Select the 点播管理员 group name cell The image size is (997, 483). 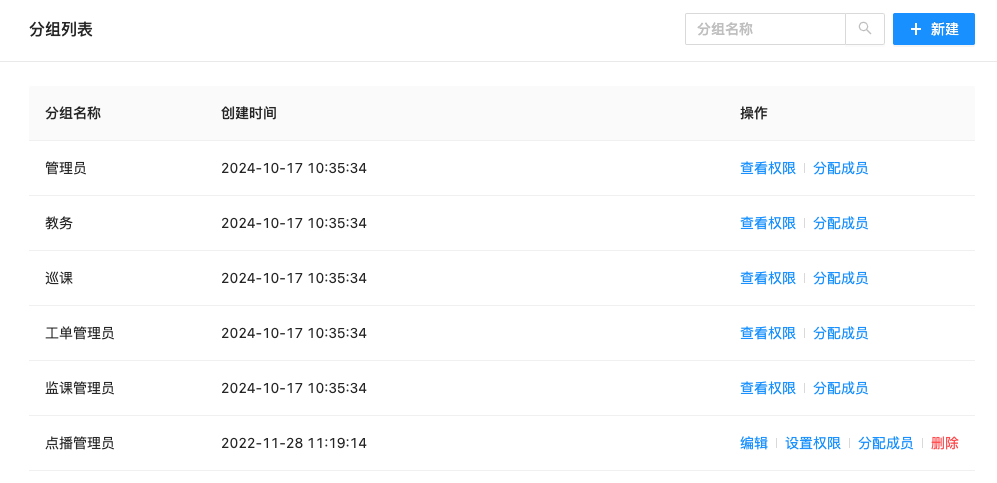[x=80, y=443]
